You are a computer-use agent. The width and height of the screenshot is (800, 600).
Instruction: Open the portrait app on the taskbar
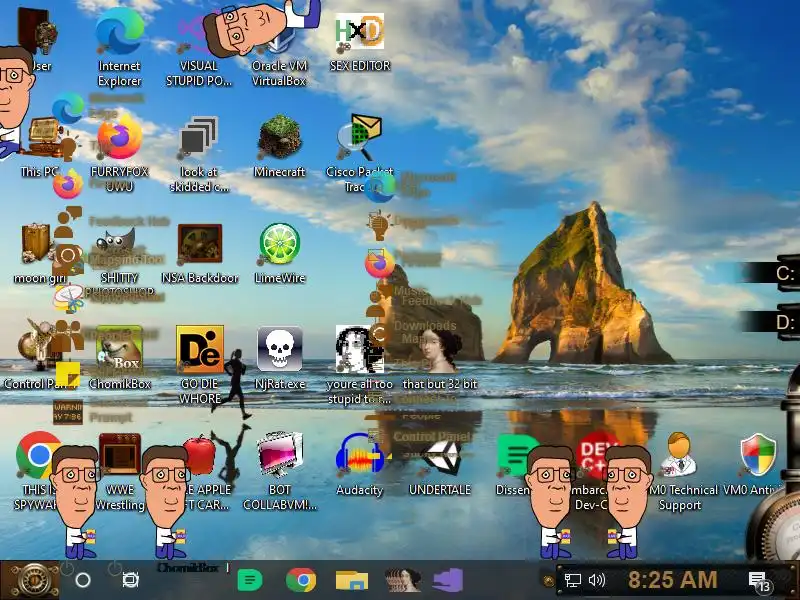click(x=403, y=580)
